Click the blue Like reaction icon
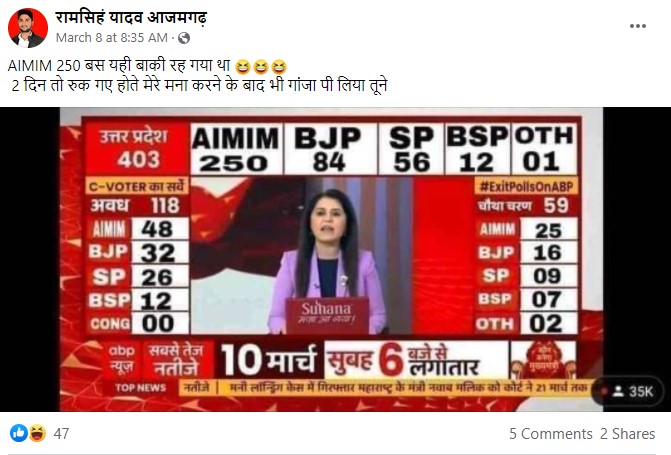Image resolution: width=671 pixels, height=455 pixels. (18, 433)
